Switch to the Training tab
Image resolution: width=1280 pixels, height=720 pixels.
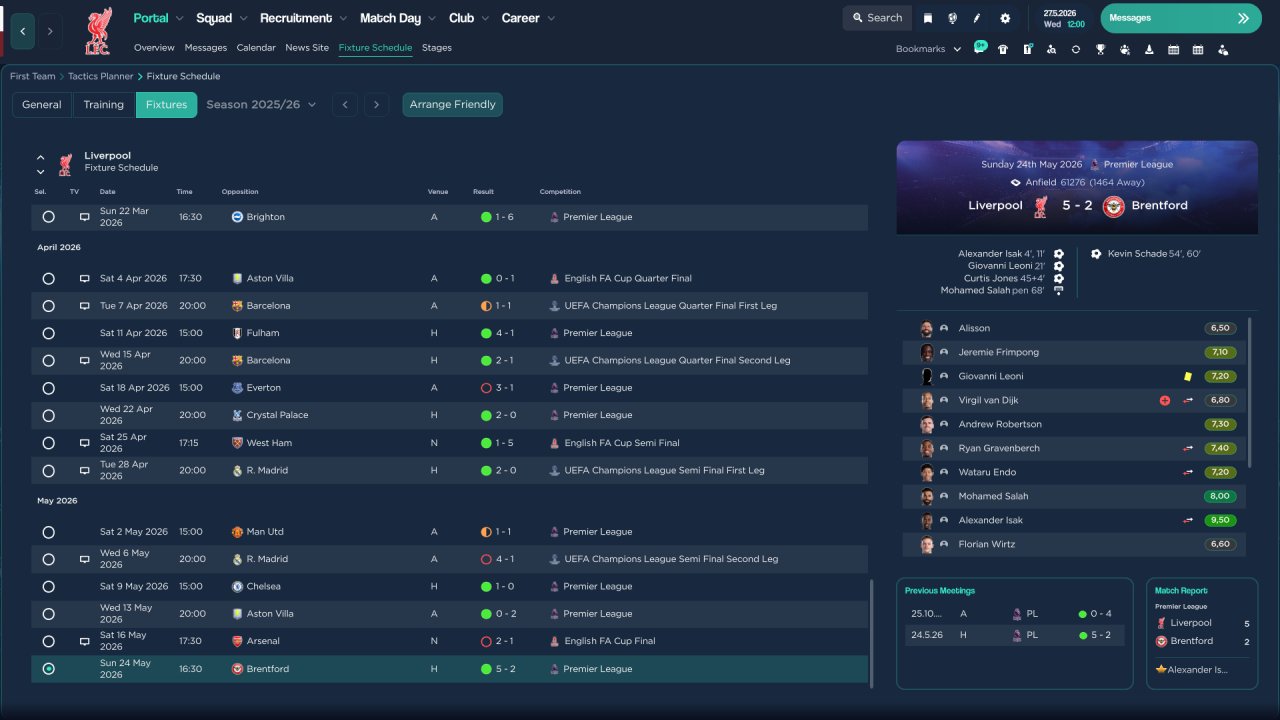104,105
